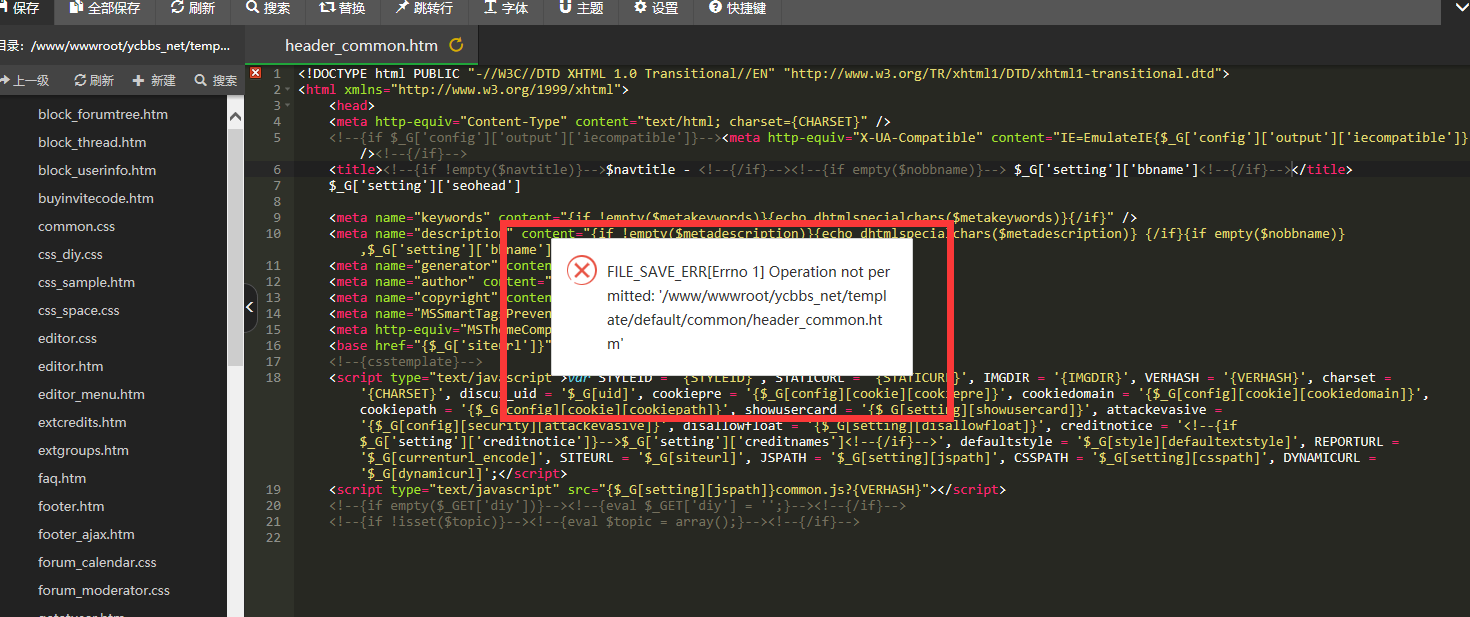This screenshot has height=617, width=1470.
Task: Fold the html block at line 2
Action: click(288, 89)
